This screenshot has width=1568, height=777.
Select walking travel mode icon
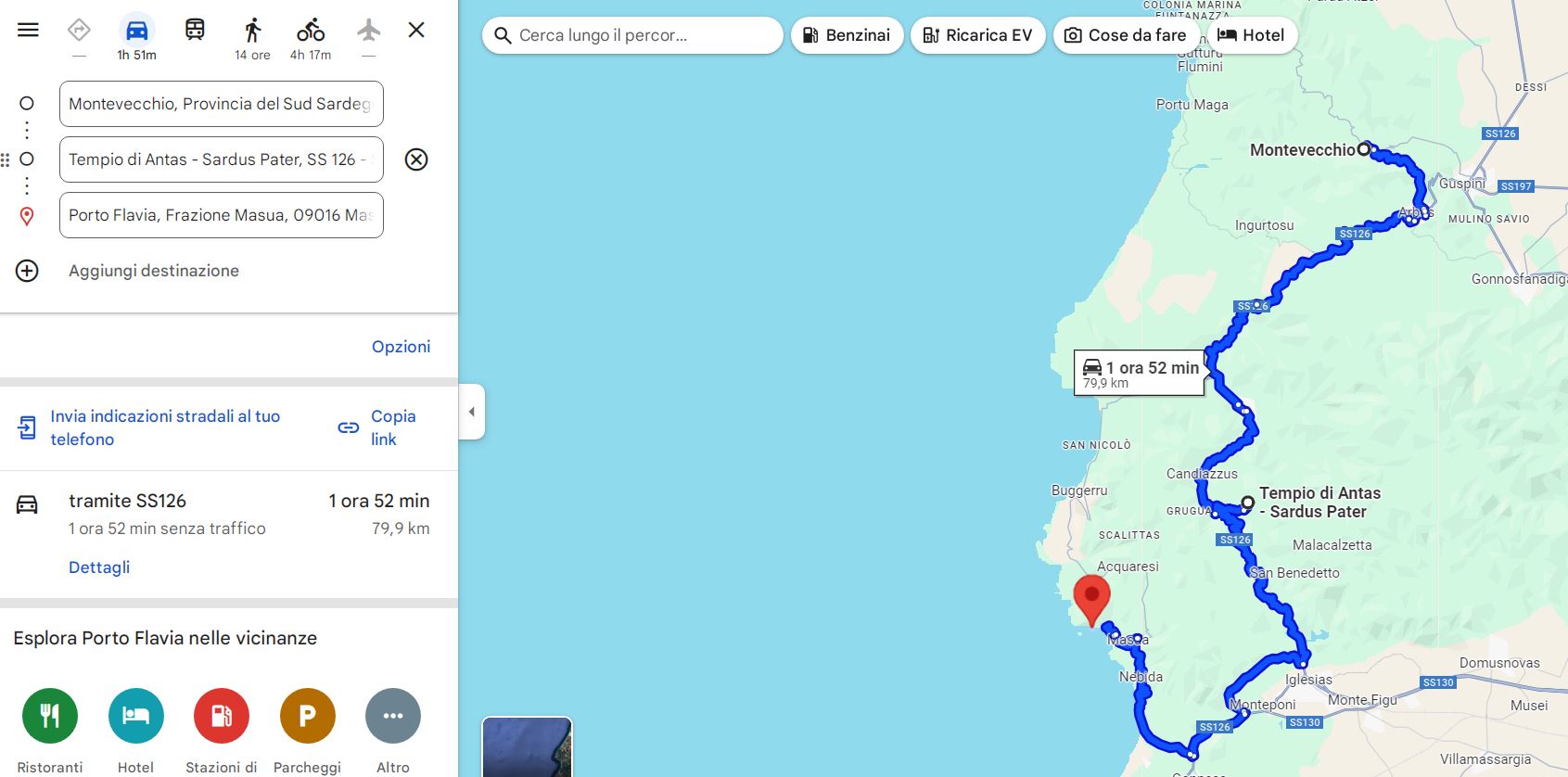(252, 31)
